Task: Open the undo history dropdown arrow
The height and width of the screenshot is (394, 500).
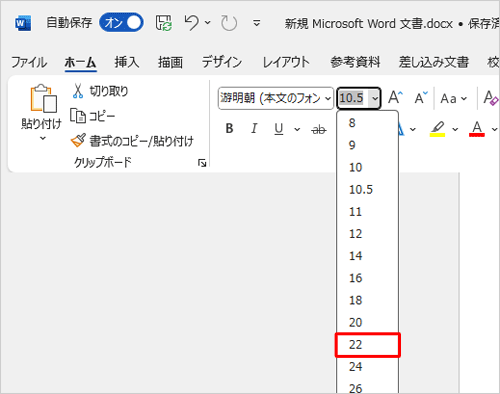Action: (208, 23)
